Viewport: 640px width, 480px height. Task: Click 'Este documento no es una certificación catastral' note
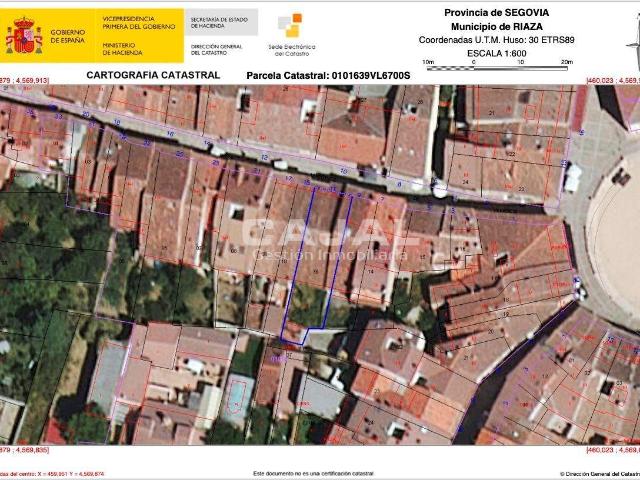313,473
